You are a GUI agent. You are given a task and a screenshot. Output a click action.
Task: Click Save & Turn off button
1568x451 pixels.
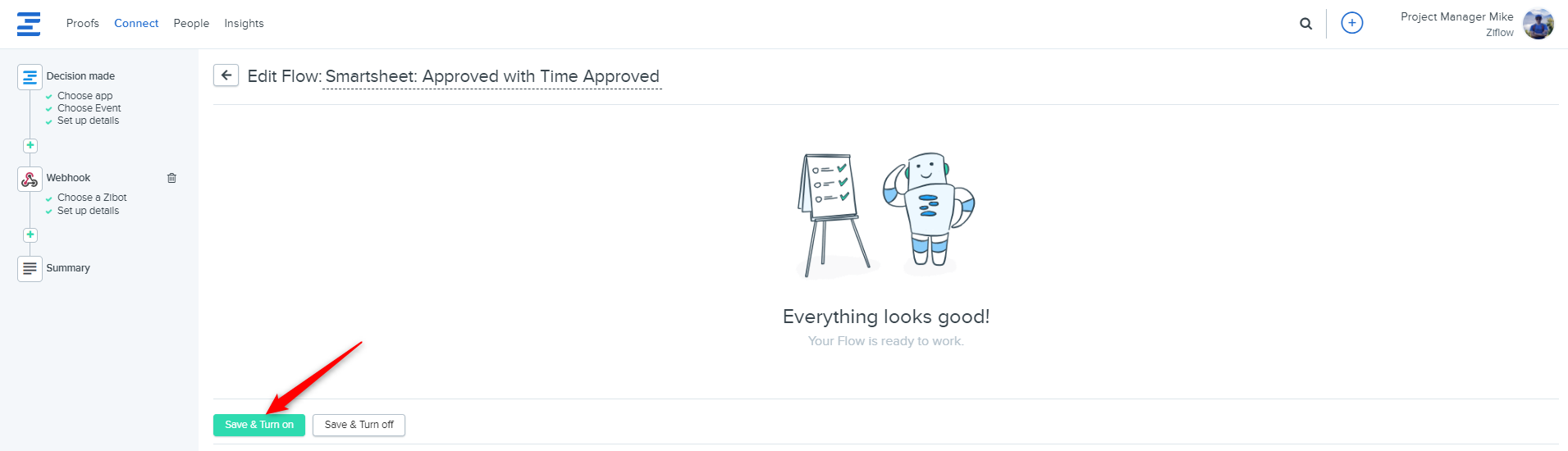coord(359,425)
